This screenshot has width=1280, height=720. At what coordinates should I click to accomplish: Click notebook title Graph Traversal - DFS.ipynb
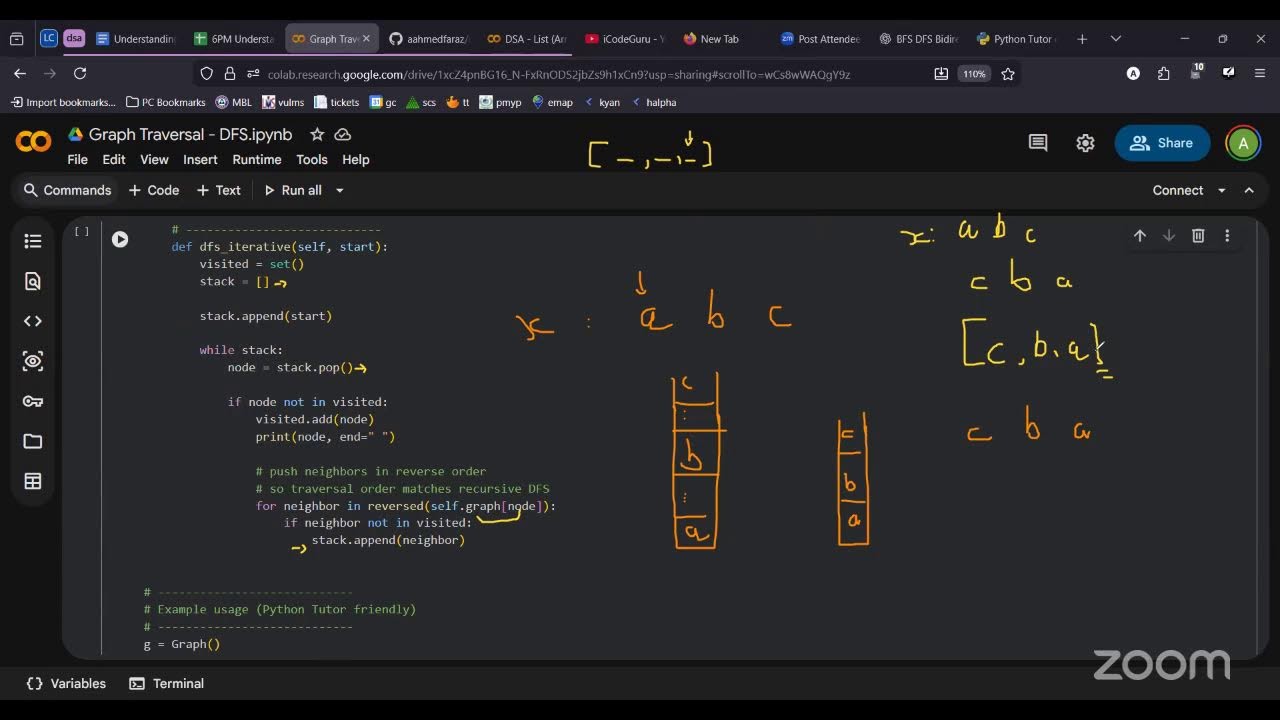coord(190,134)
